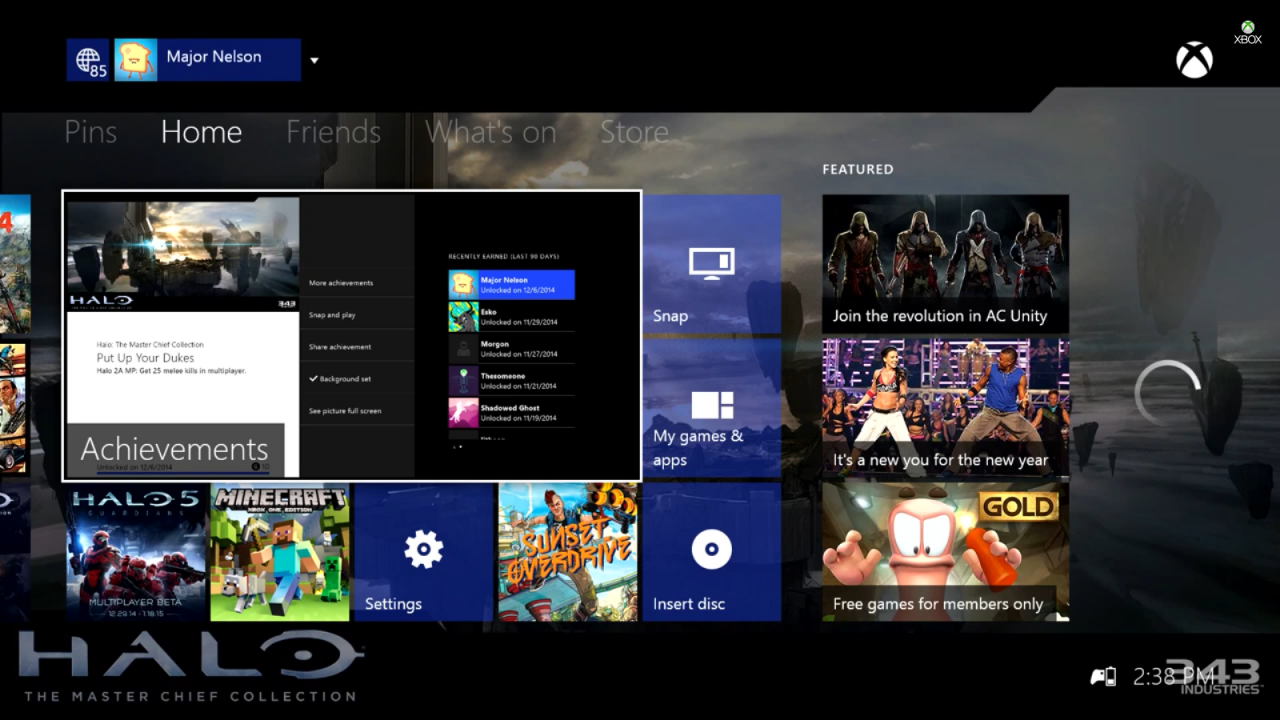Image resolution: width=1280 pixels, height=720 pixels.
Task: Open the Snap tile
Action: tap(712, 264)
